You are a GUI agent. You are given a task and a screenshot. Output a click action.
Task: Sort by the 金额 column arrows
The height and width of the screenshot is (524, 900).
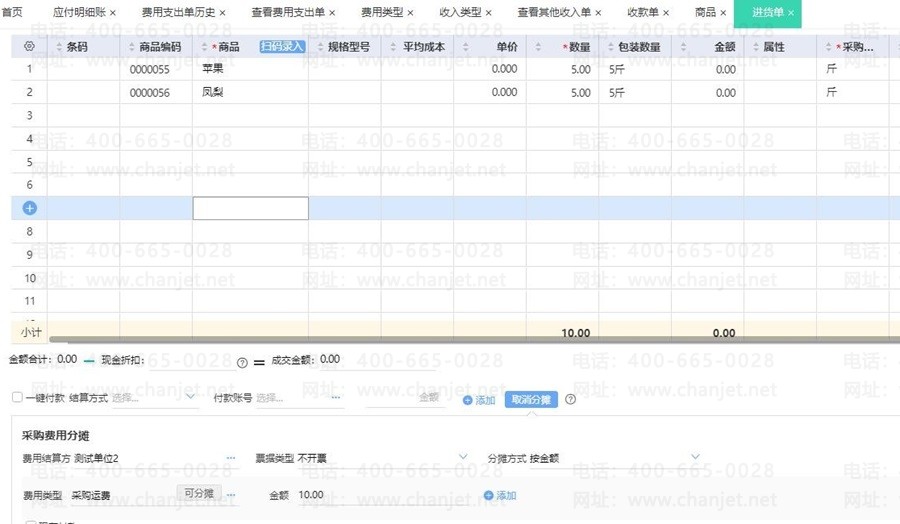(x=683, y=47)
